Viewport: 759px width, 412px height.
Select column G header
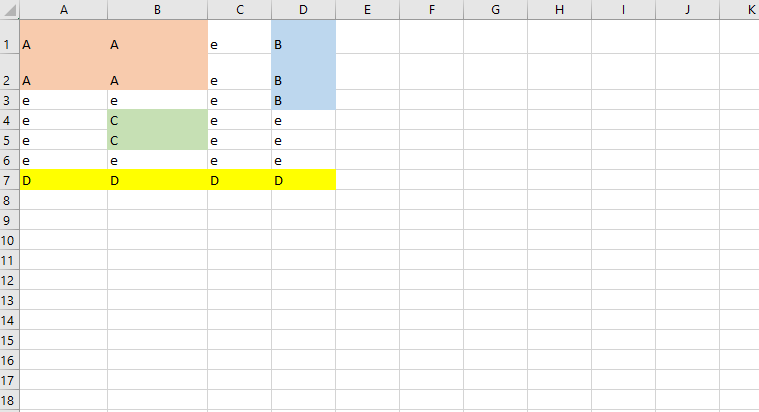(x=495, y=10)
